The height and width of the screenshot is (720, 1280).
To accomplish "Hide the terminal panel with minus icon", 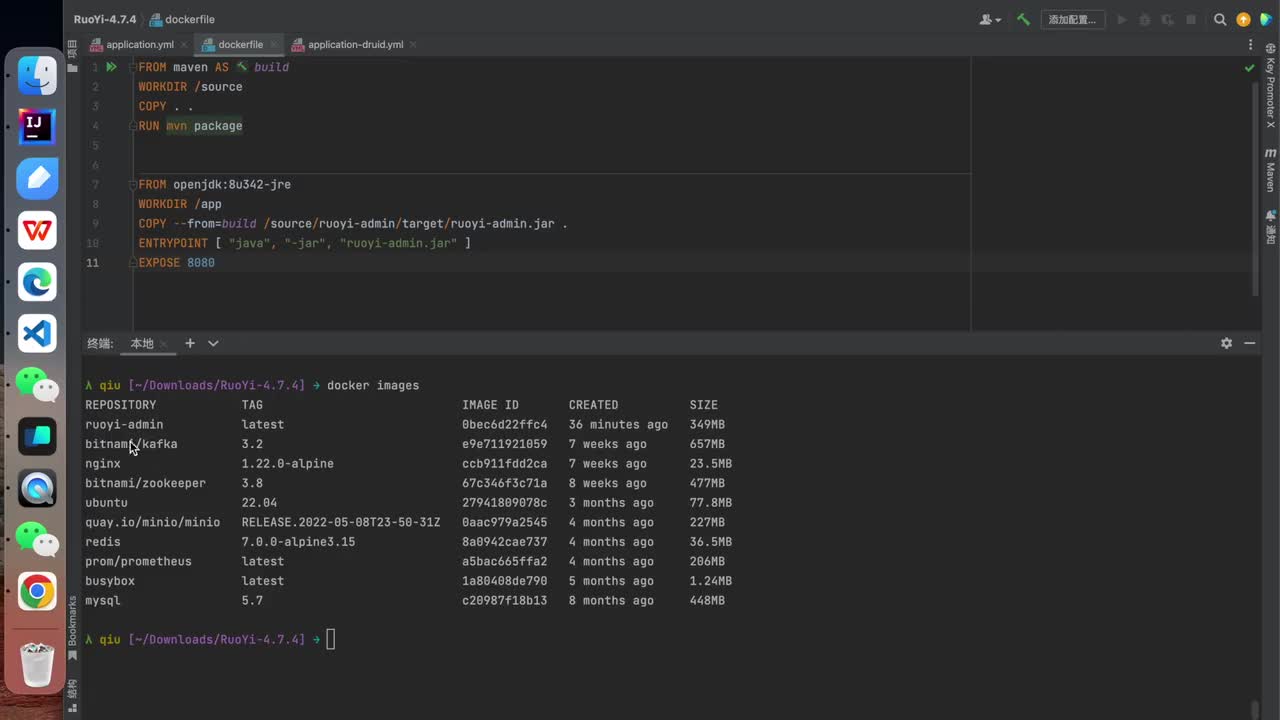I will [x=1249, y=343].
